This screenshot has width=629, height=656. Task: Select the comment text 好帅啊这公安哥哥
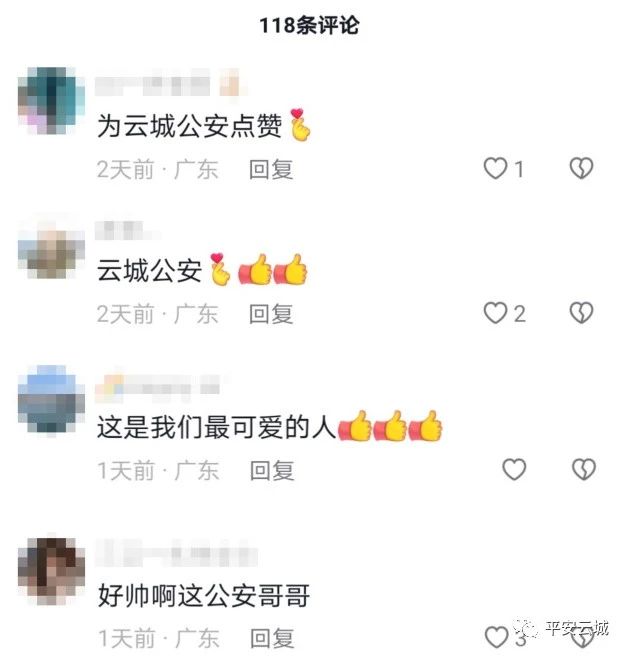pos(204,596)
